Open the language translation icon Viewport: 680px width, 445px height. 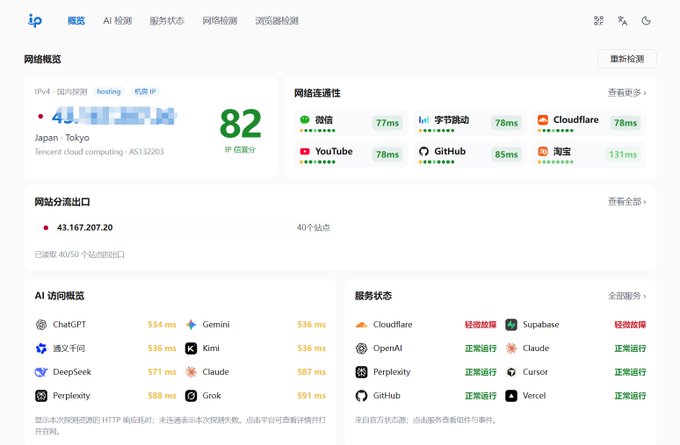click(622, 21)
